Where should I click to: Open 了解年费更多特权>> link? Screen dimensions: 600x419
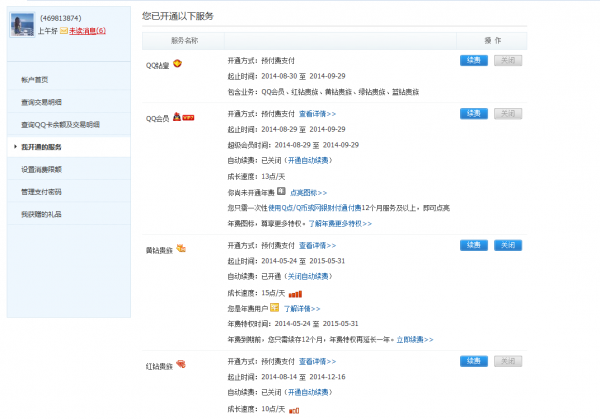(x=340, y=224)
